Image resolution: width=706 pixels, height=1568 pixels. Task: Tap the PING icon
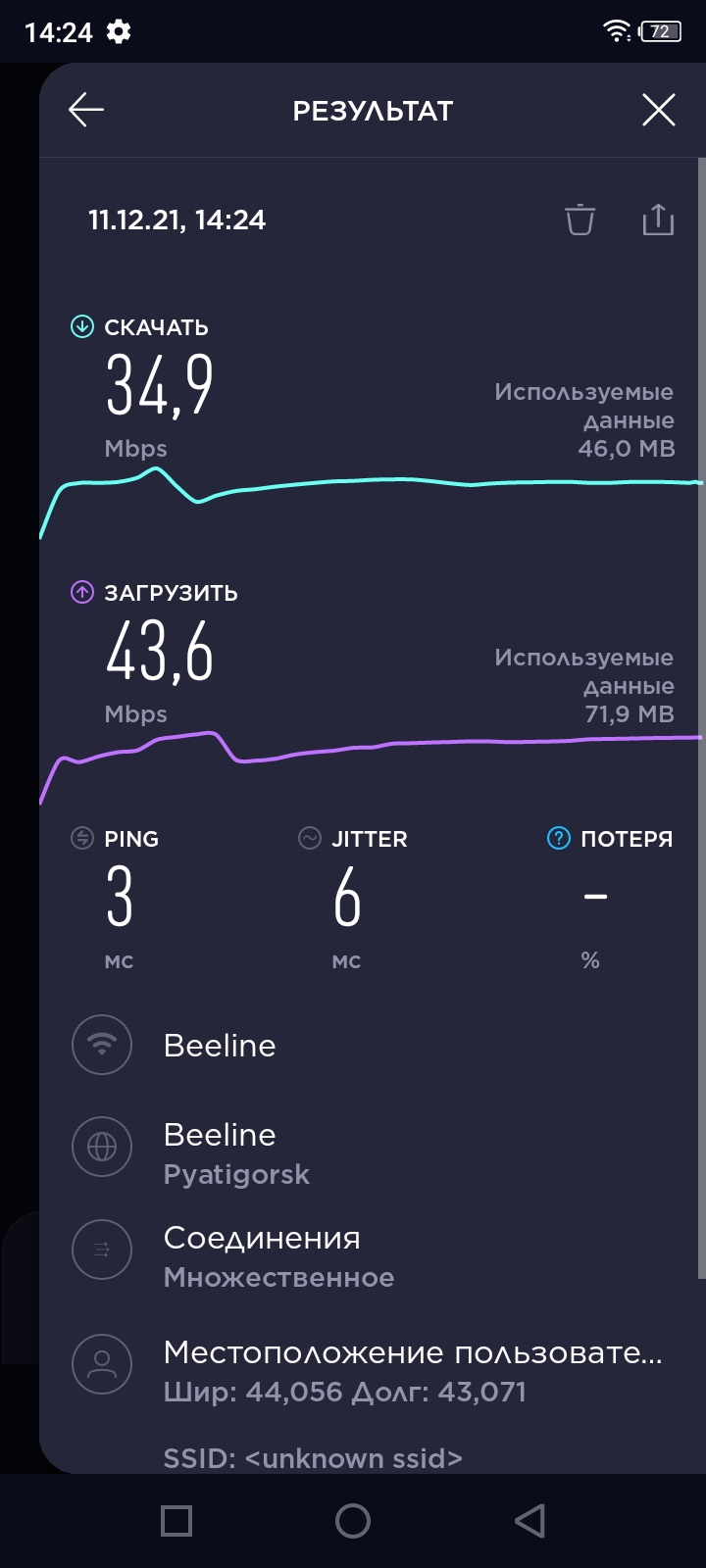pos(82,839)
